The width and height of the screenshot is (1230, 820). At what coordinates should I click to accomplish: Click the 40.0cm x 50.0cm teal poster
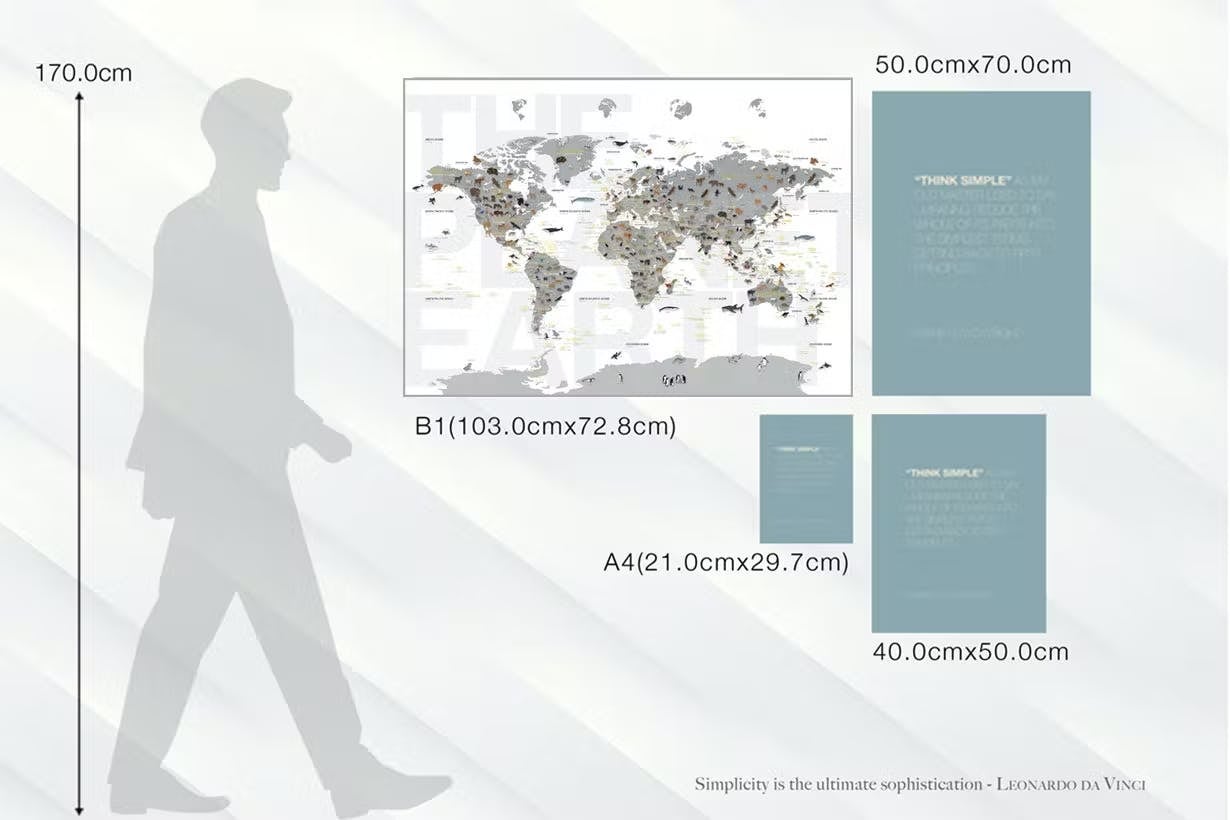[958, 523]
